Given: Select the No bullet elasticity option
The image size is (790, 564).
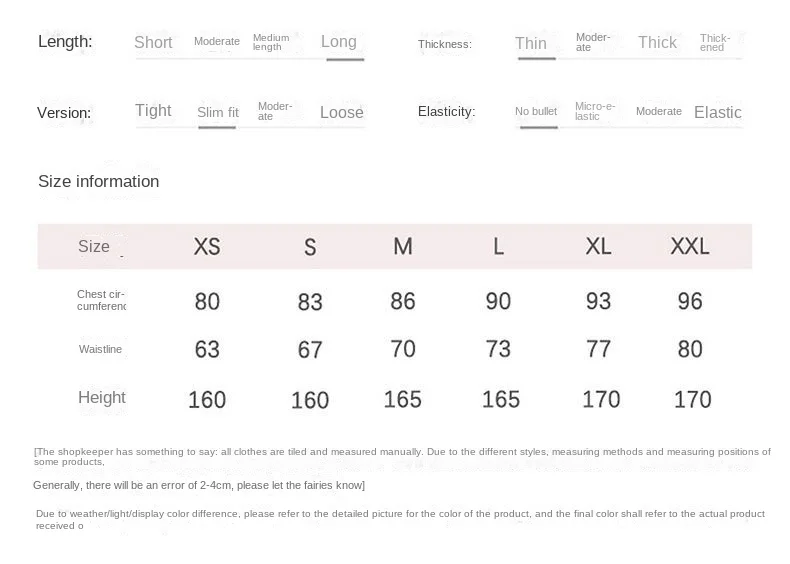Looking at the screenshot, I should click(536, 111).
